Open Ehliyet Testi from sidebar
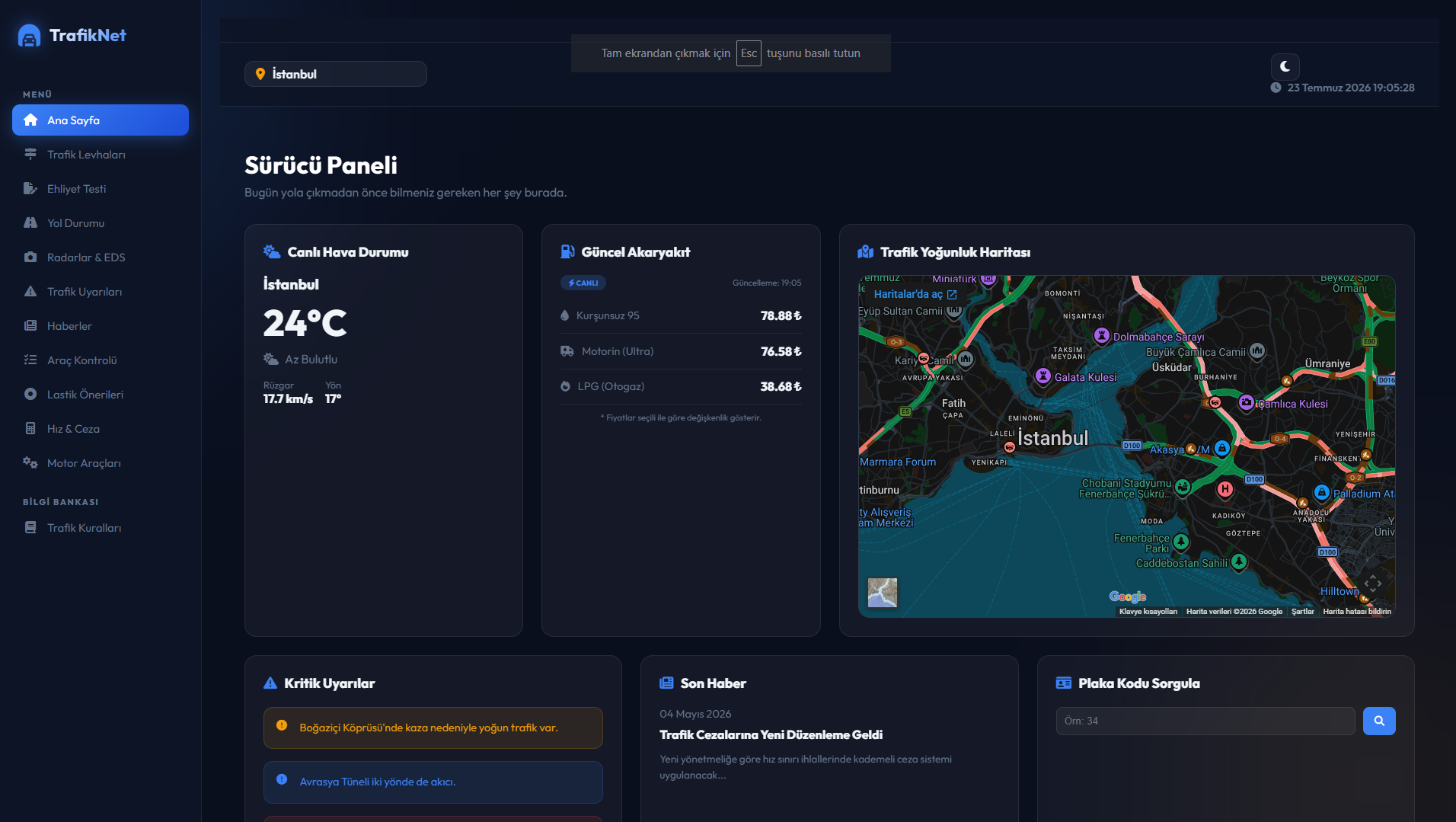The image size is (1456, 822). (101, 189)
